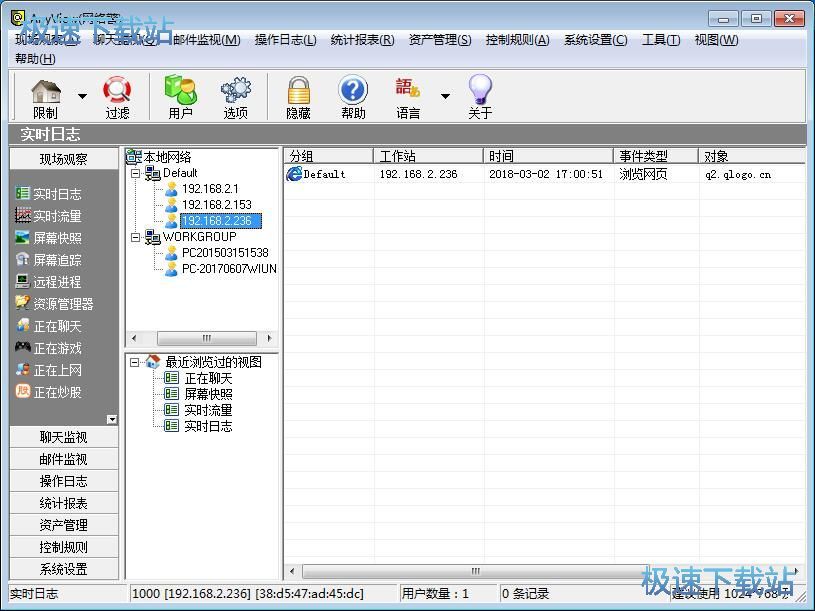815x611 pixels.
Task: Click the 操作日志 sidebar section button
Action: [64, 481]
